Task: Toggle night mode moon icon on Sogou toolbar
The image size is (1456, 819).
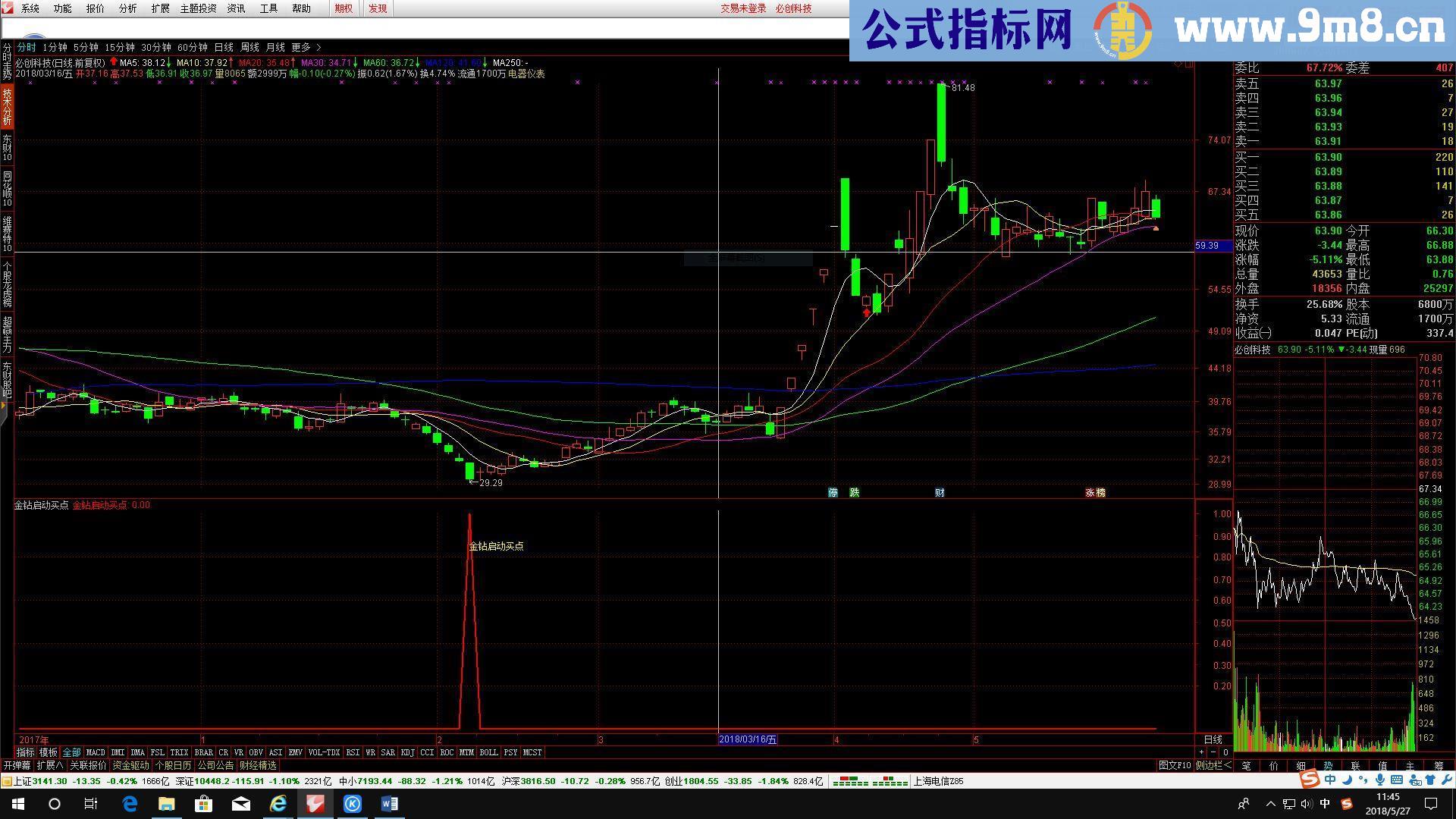Action: (1347, 780)
